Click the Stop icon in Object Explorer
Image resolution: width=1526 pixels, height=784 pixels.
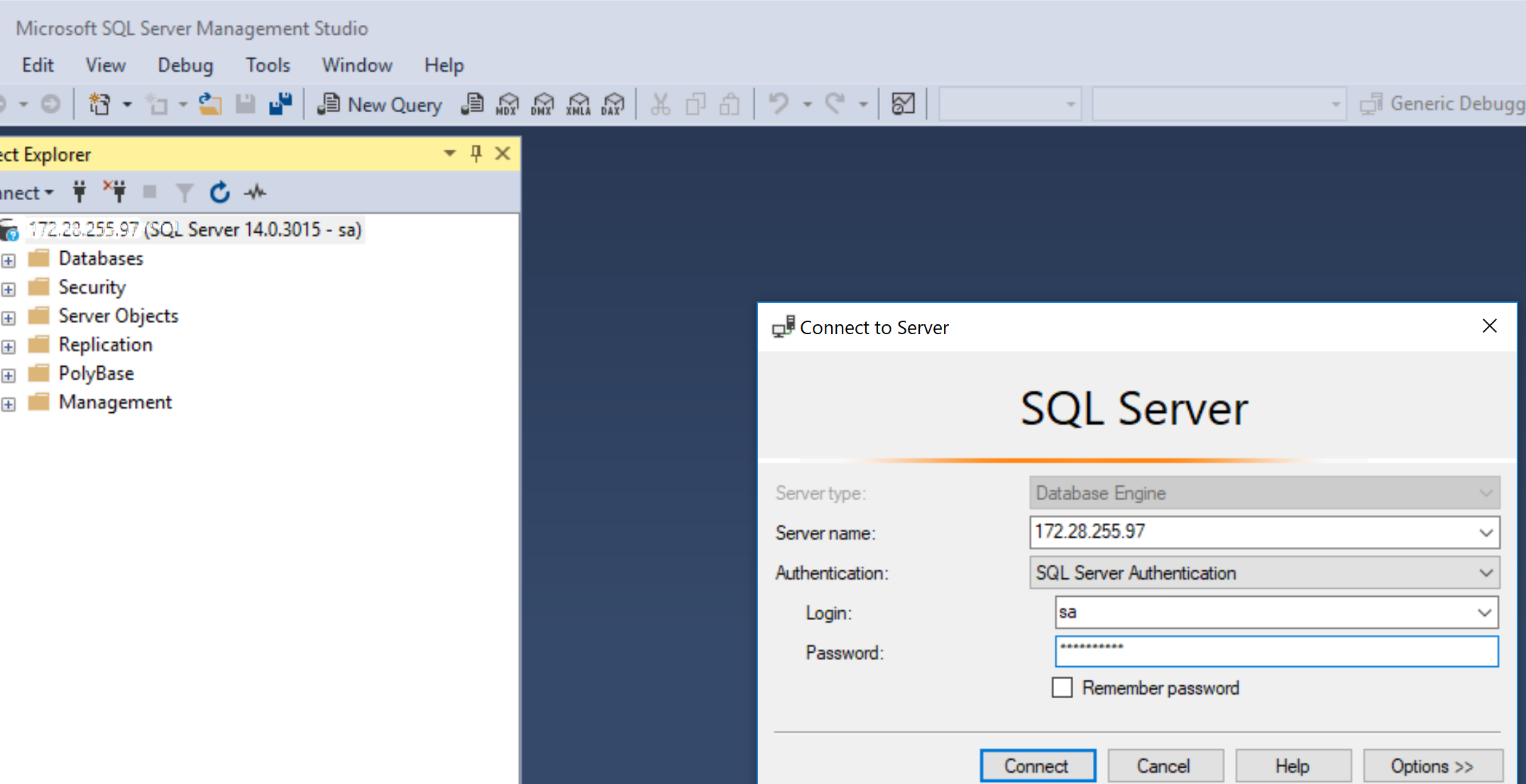[150, 192]
